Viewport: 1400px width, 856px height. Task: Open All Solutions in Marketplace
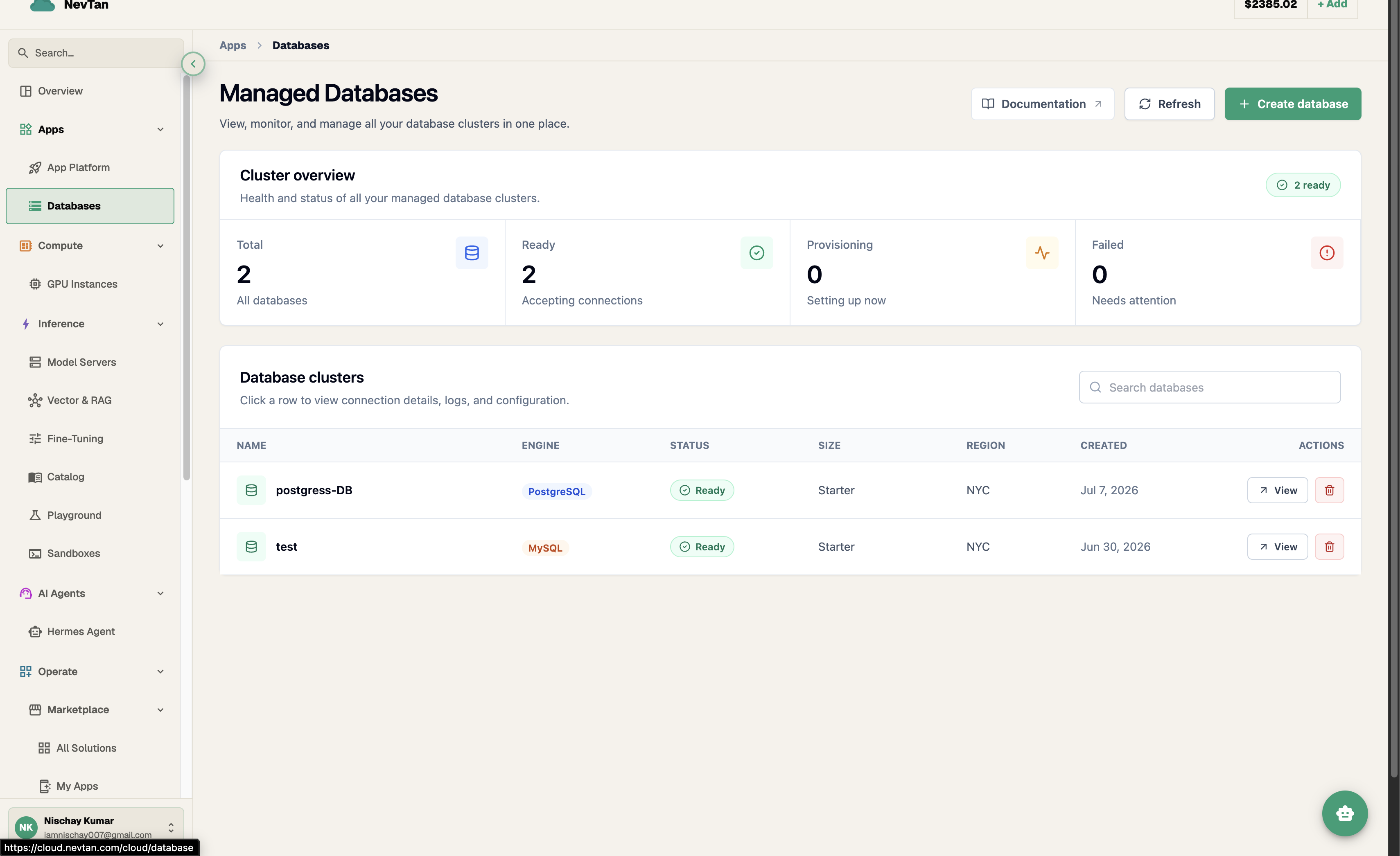click(91, 748)
